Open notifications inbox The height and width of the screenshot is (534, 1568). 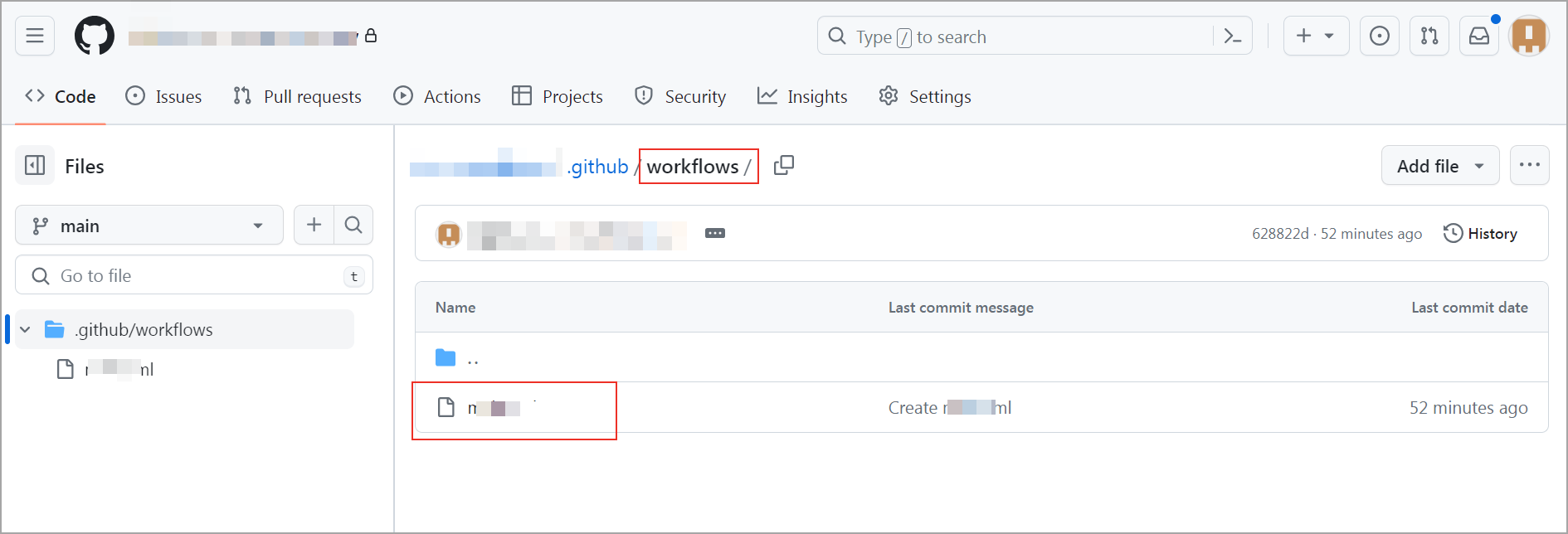tap(1479, 36)
